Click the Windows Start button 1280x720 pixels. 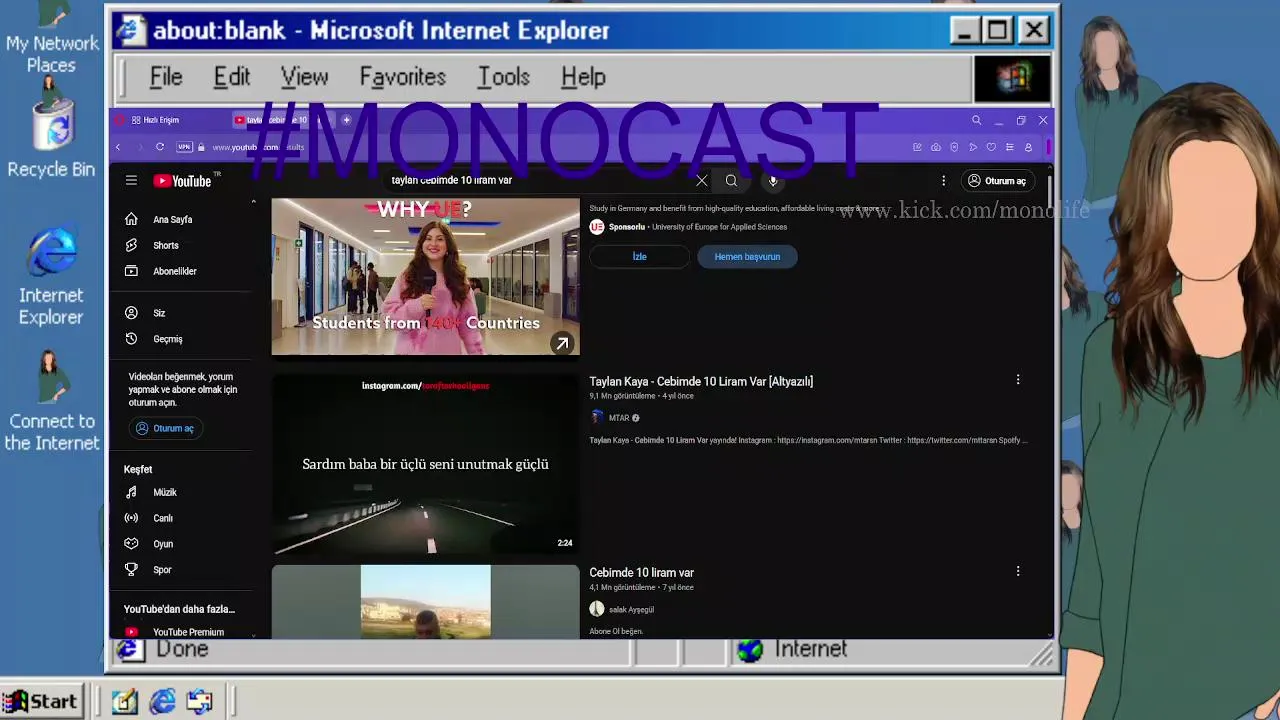[41, 702]
